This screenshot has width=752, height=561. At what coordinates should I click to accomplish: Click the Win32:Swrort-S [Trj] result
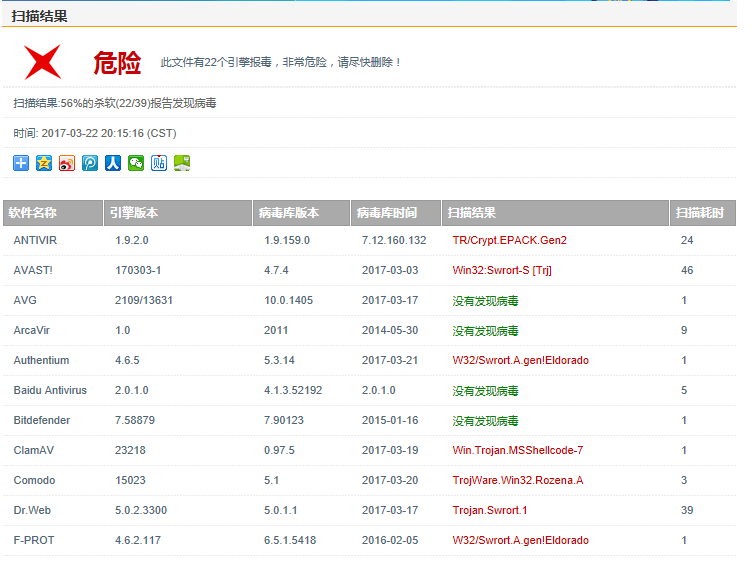click(502, 270)
